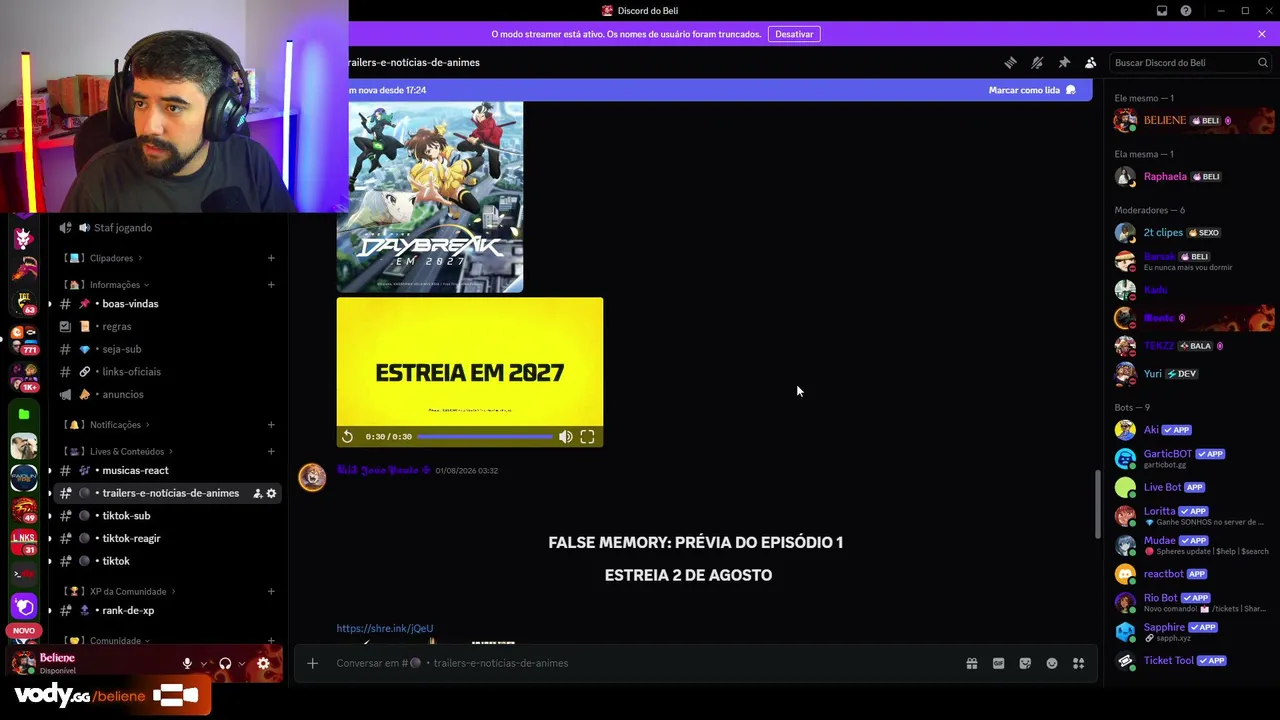Viewport: 1280px width, 720px height.
Task: Open the anuncios channel
Action: pos(166,394)
